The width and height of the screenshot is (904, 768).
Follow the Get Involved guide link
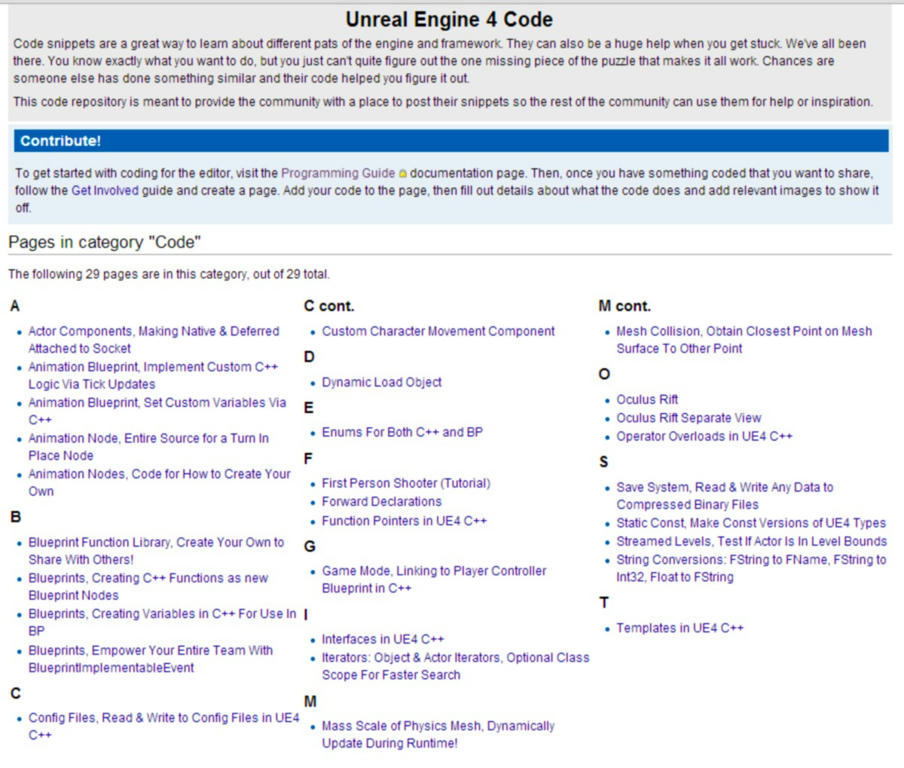click(x=105, y=190)
